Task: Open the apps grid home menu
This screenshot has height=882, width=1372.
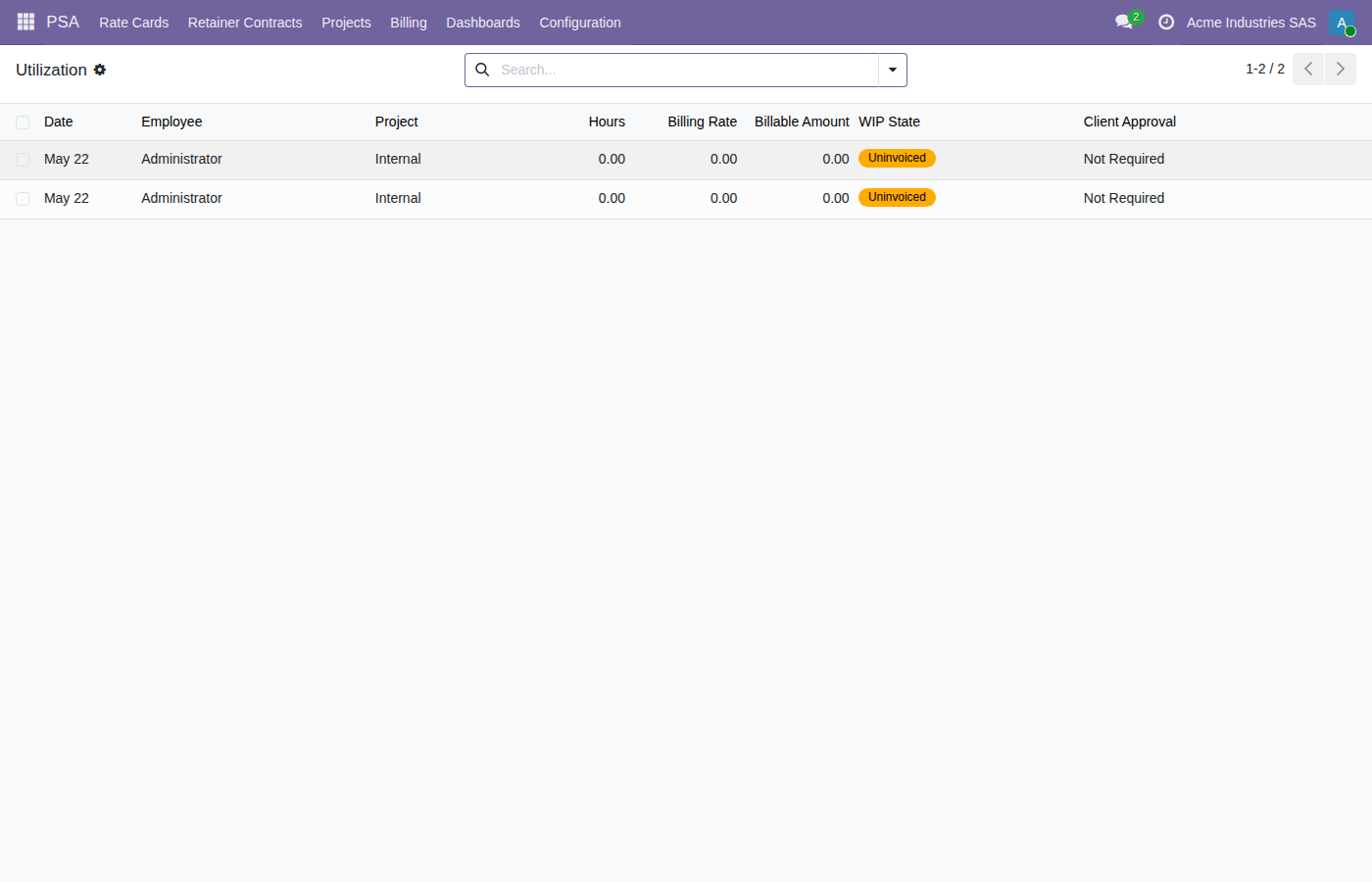Action: point(25,22)
